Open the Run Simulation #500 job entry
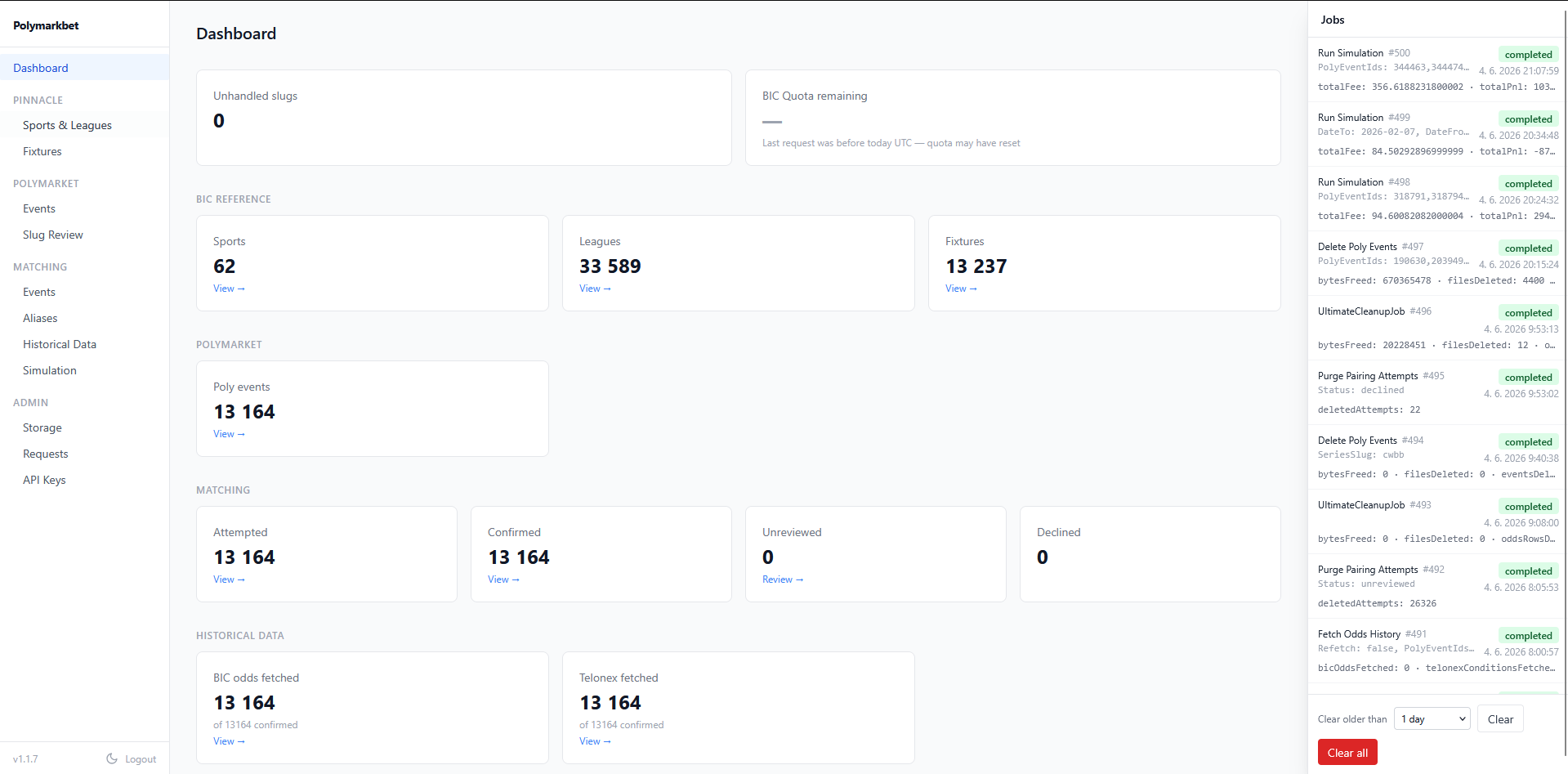Screen dimensions: 1568x774 (x=1438, y=69)
